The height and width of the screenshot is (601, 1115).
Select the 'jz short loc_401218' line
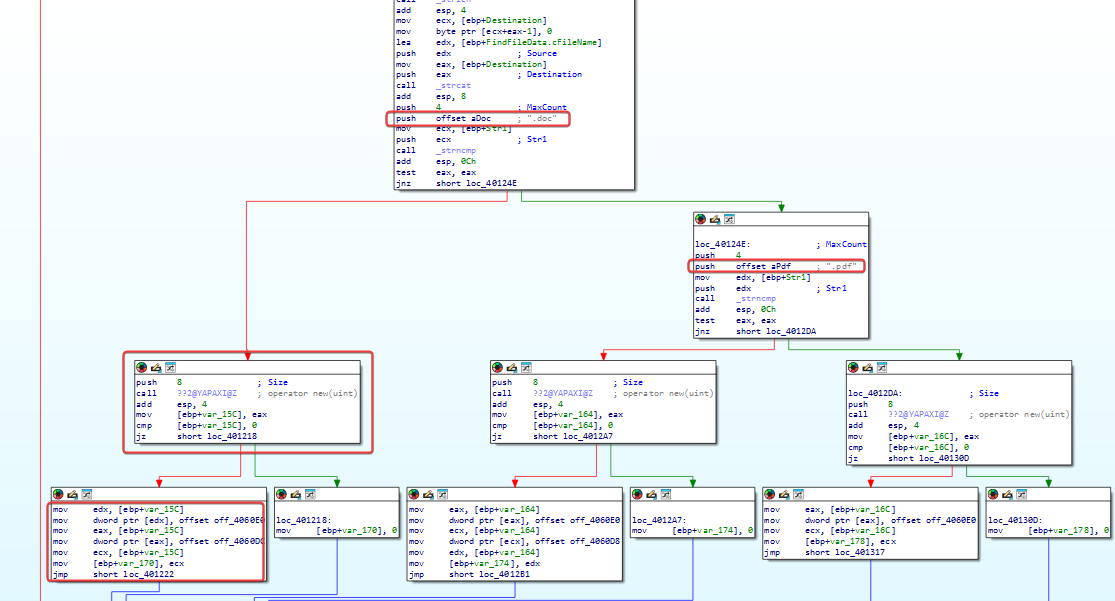[196, 437]
